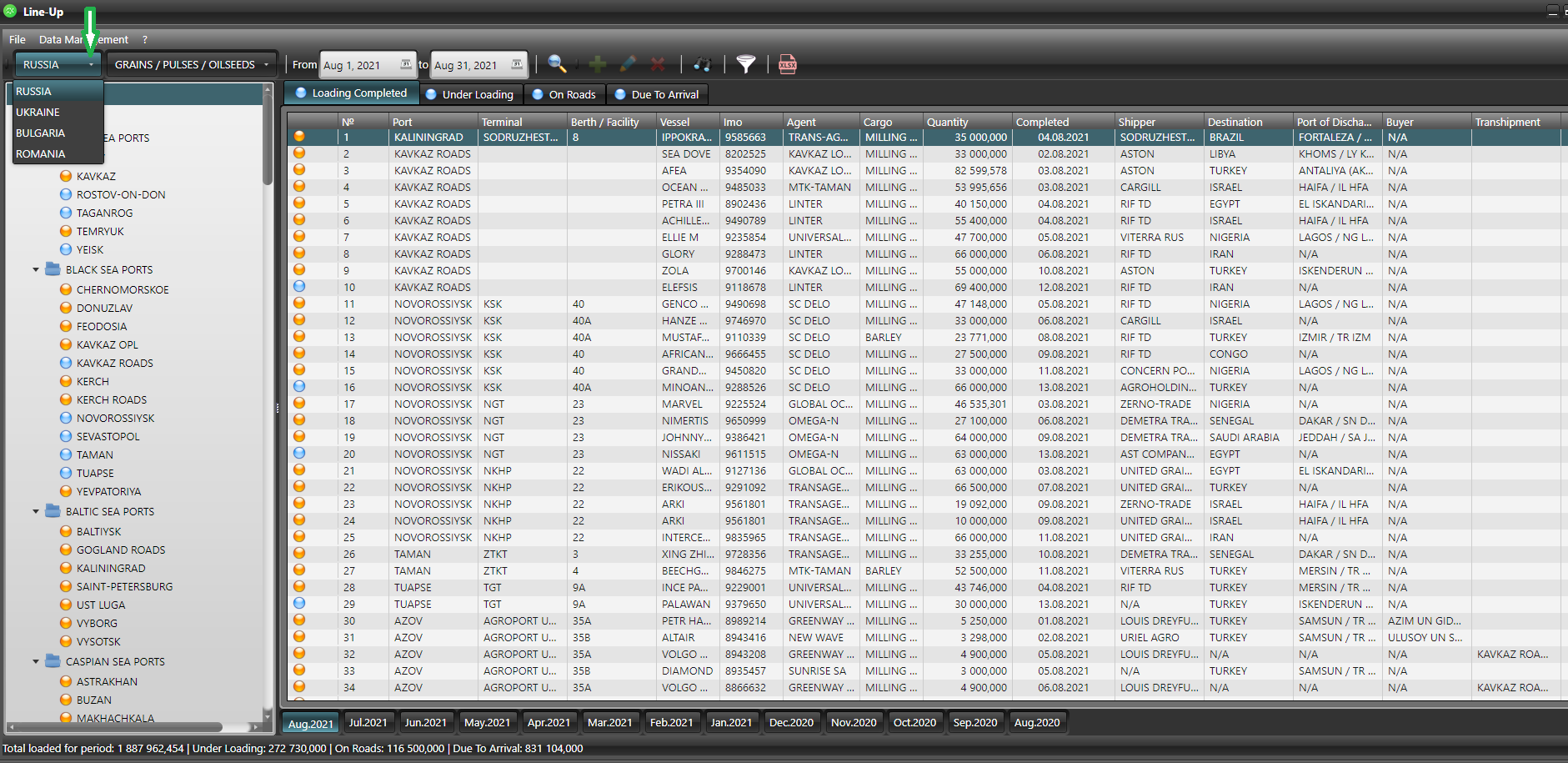1568x763 pixels.
Task: Click the Line-Up app icon in title bar
Action: click(10, 11)
